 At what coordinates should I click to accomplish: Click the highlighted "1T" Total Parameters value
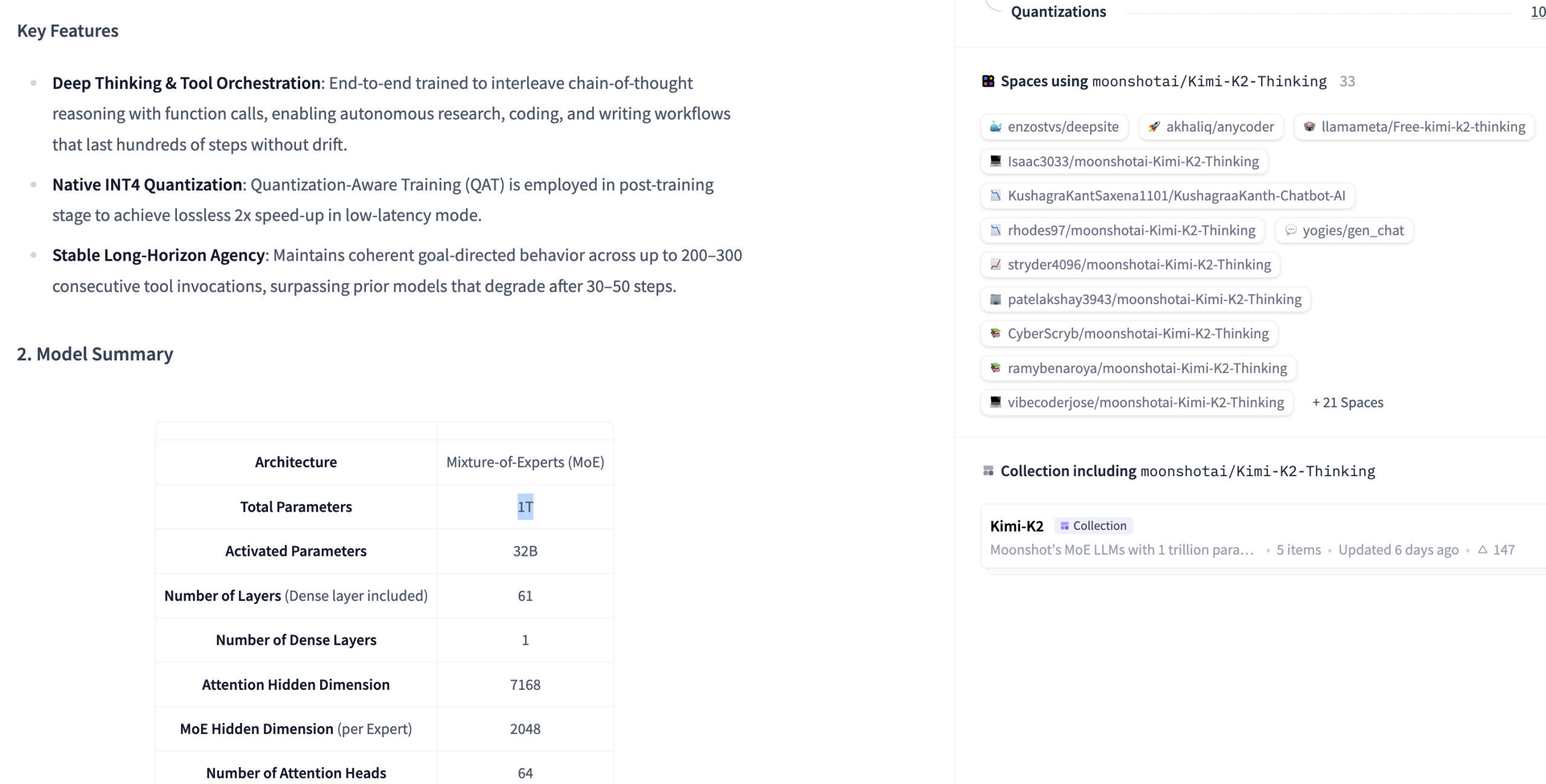(525, 507)
